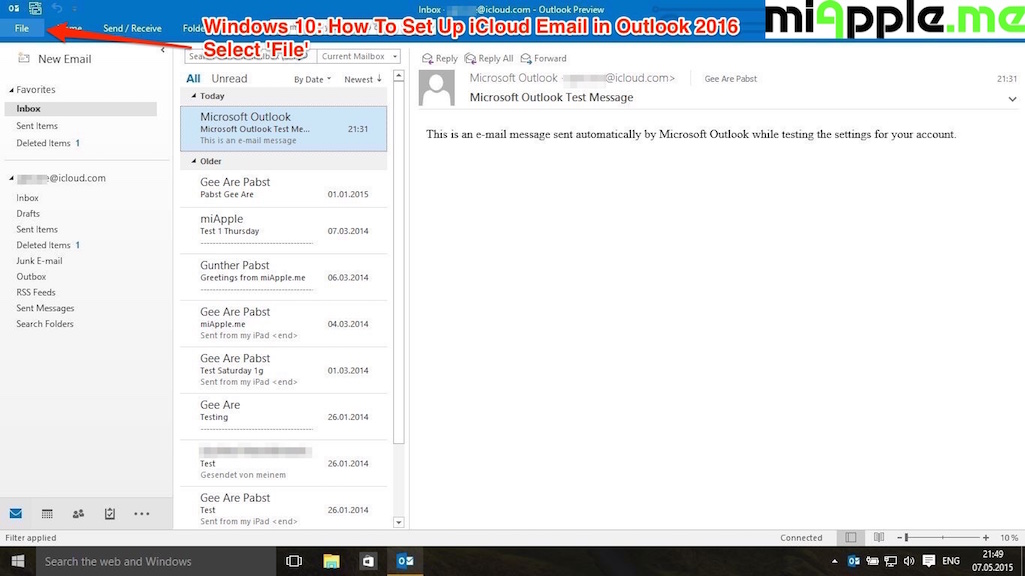Select the File tab
Viewport: 1025px width, 576px height.
[21, 28]
